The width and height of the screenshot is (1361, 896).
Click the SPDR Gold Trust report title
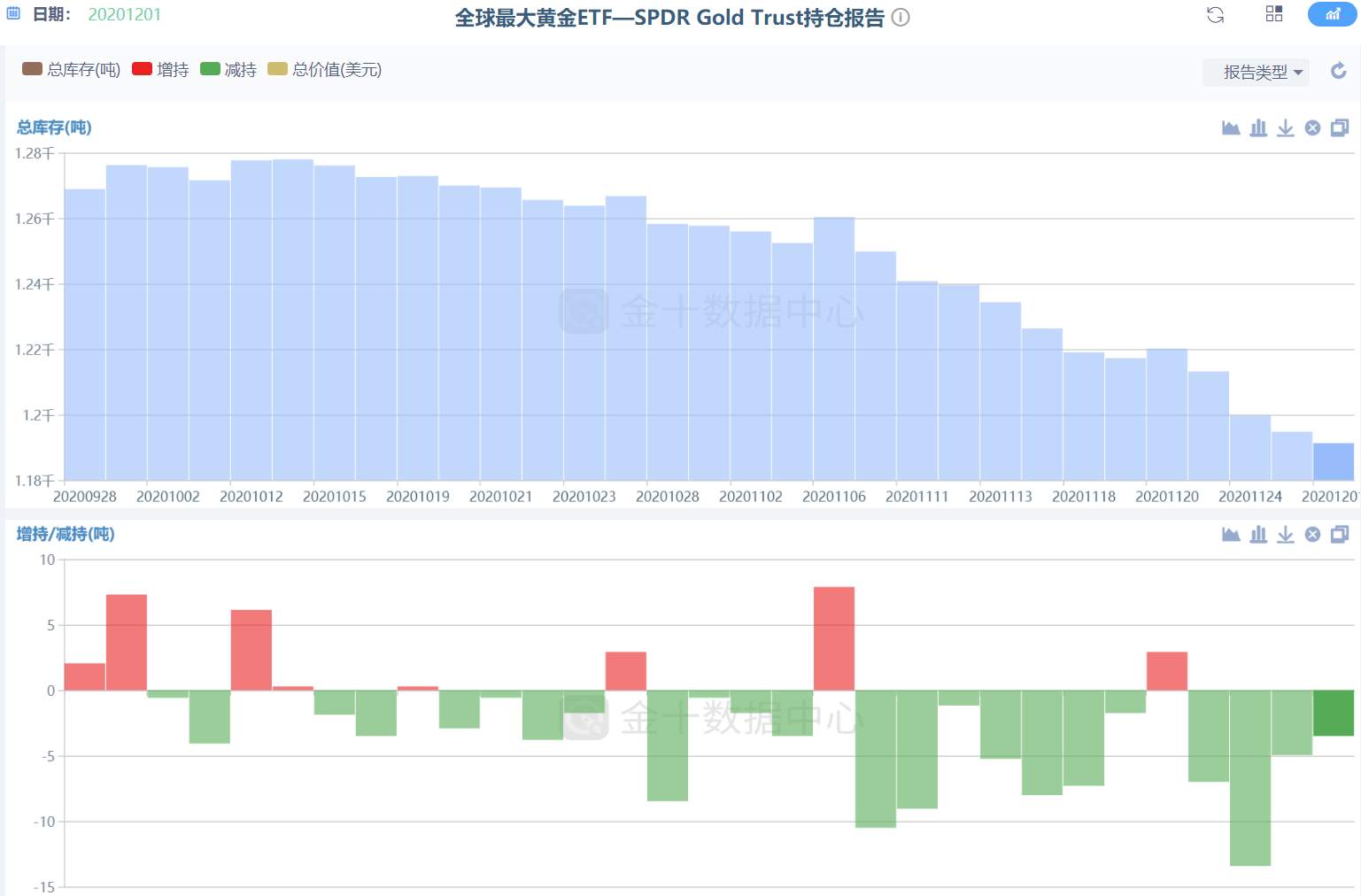[x=669, y=18]
